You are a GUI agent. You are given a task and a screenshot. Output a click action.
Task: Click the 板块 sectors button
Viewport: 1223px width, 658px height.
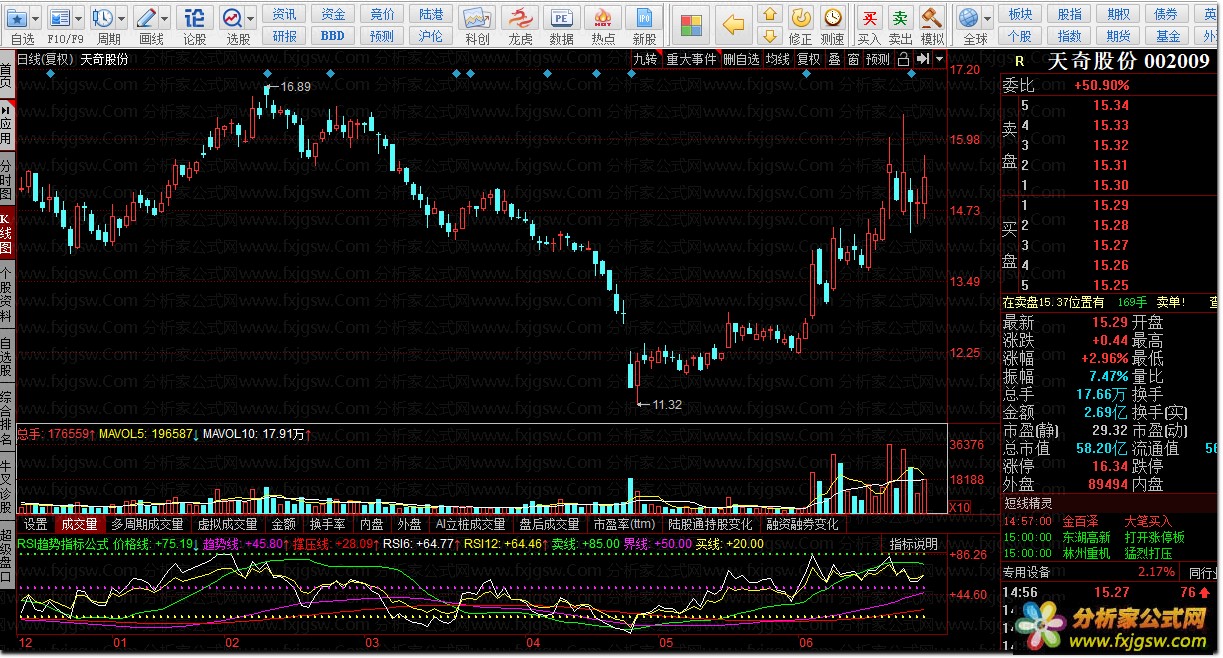[x=1020, y=14]
